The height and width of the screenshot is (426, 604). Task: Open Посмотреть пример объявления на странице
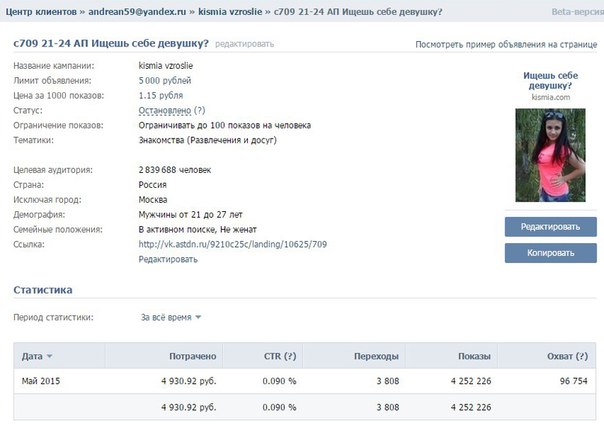coord(505,45)
